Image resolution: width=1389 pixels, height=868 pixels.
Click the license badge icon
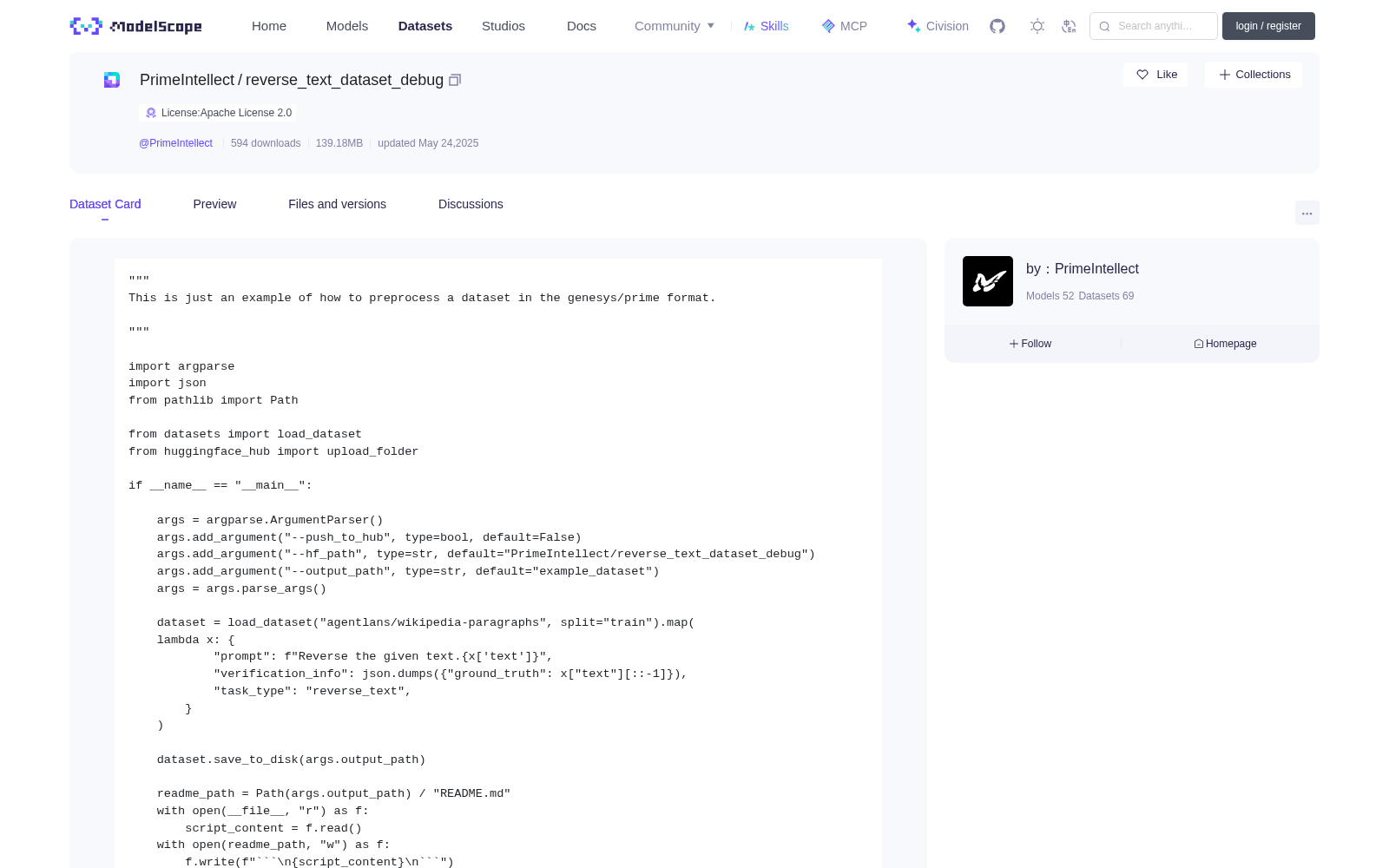(151, 113)
